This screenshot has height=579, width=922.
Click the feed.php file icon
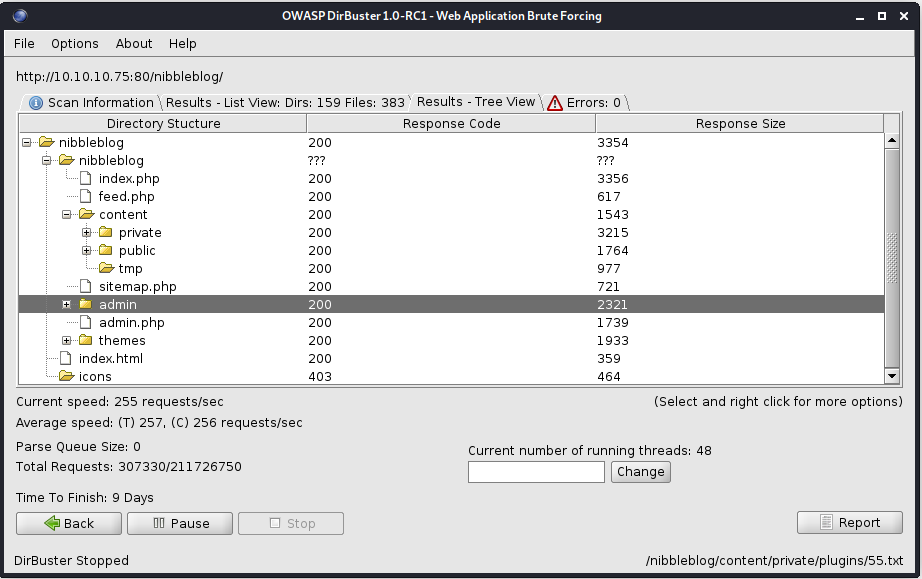[86, 197]
